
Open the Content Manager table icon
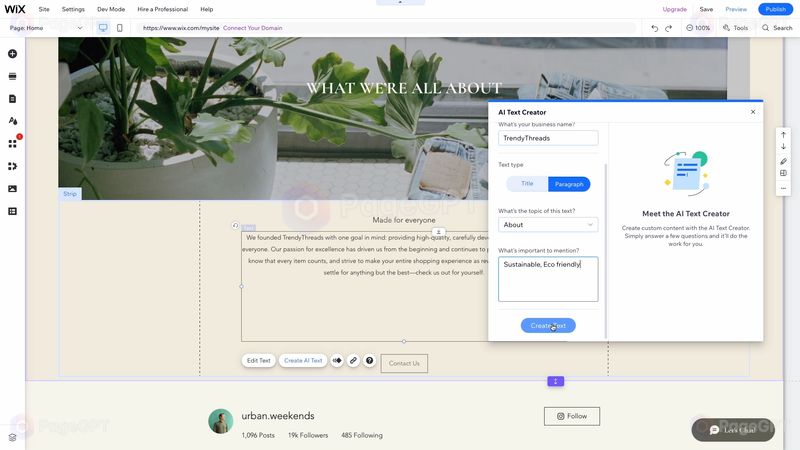(12, 211)
